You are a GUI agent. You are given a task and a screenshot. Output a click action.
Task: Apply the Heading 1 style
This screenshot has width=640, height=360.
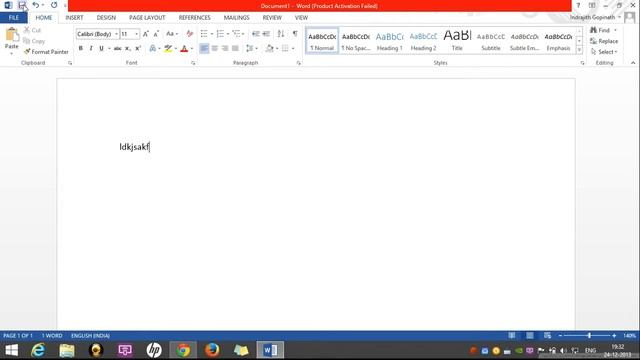[x=389, y=41]
